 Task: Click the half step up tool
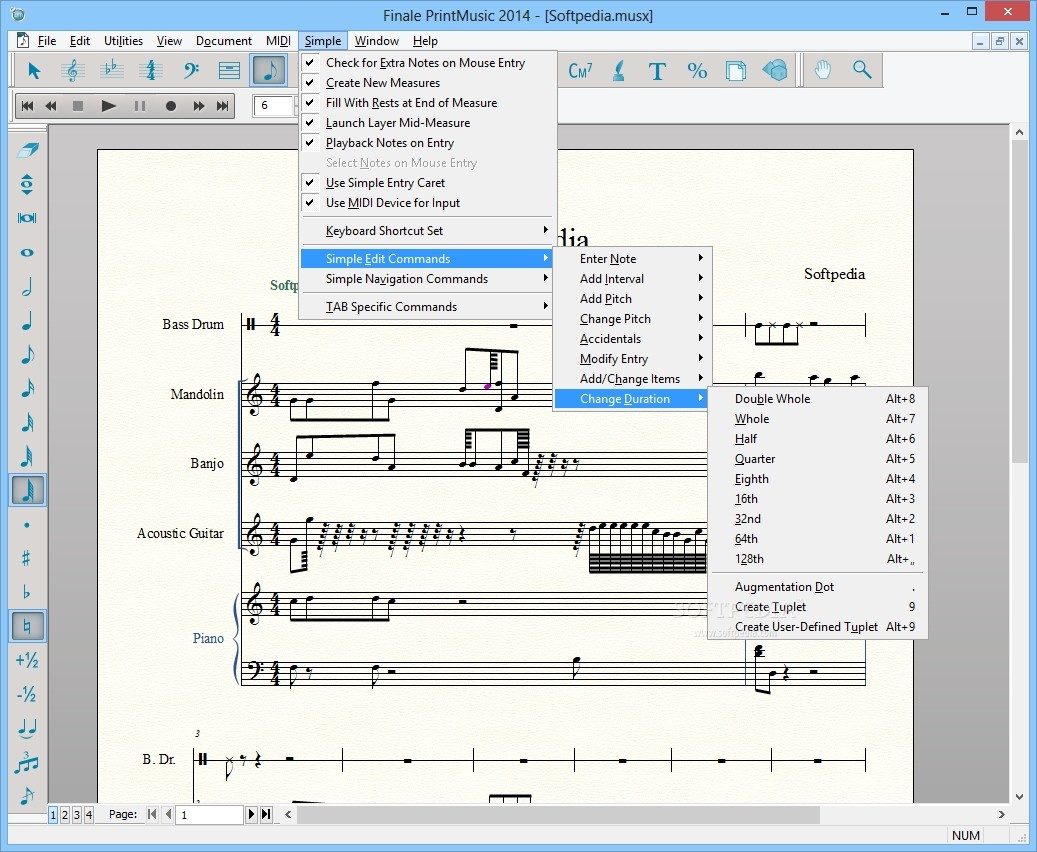(27, 660)
